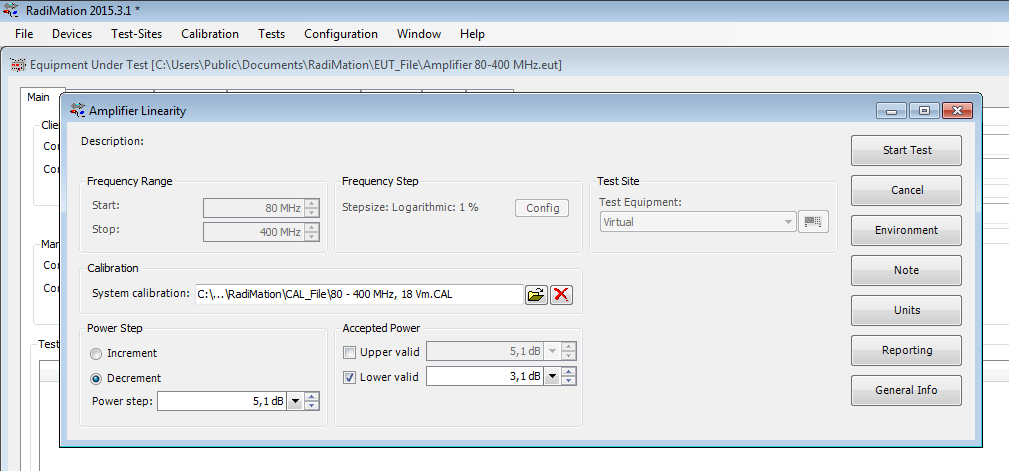Click RadiMation app icon in title bar

tap(10, 10)
